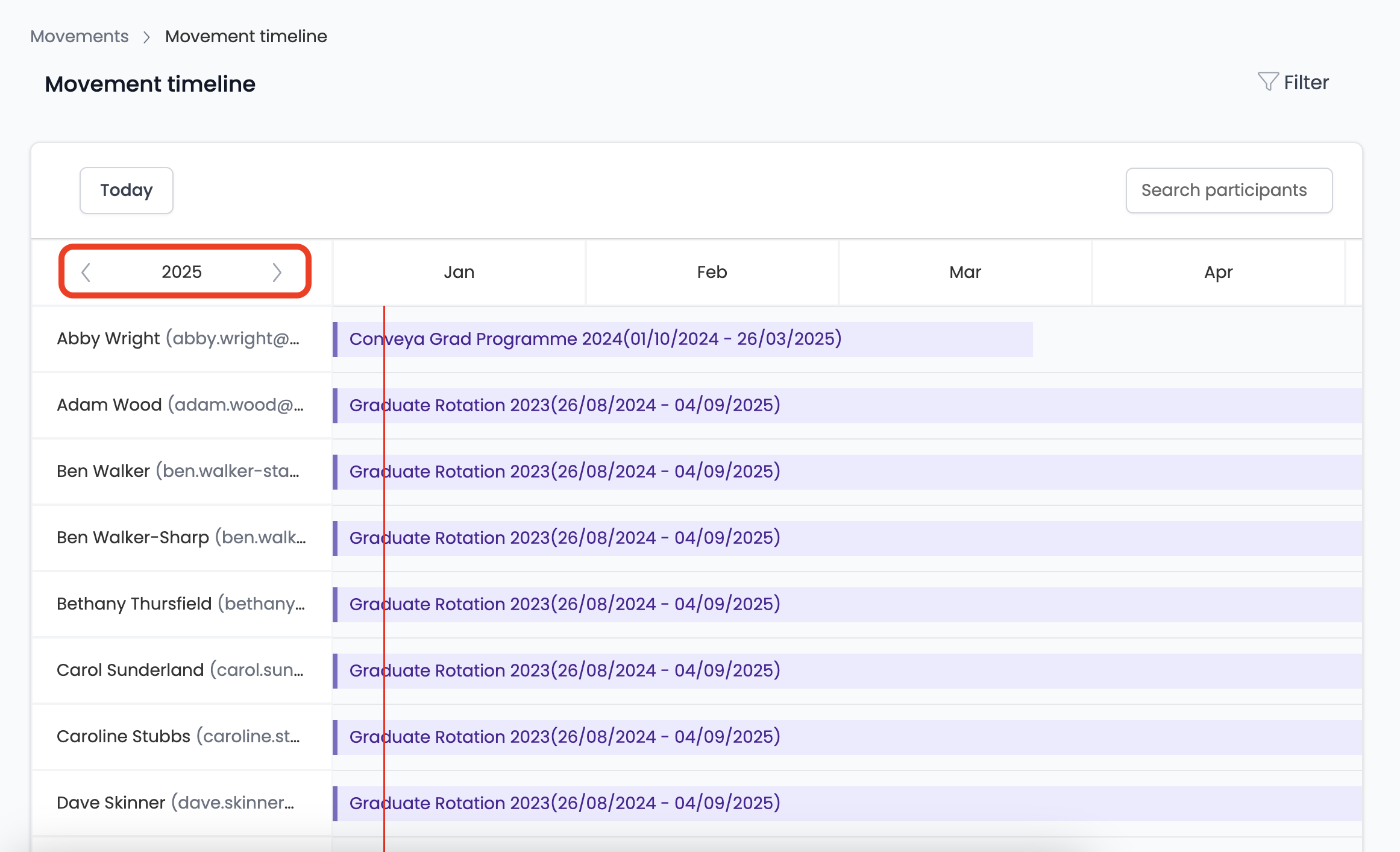Open Ben Walker's Graduate Rotation 2023 bar
Screen dimensions: 1400x852
pos(847,472)
